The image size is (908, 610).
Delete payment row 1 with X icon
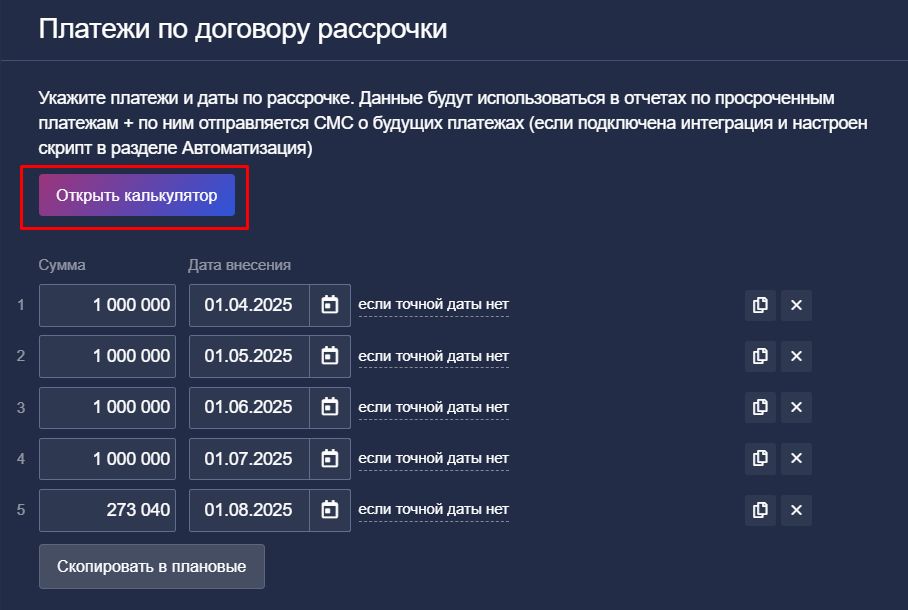click(796, 305)
